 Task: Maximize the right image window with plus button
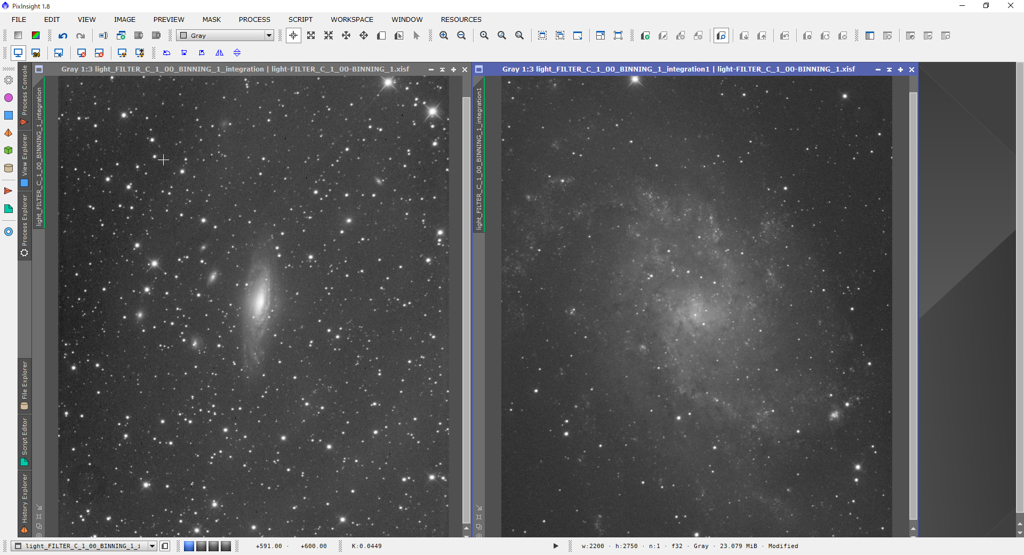point(900,69)
